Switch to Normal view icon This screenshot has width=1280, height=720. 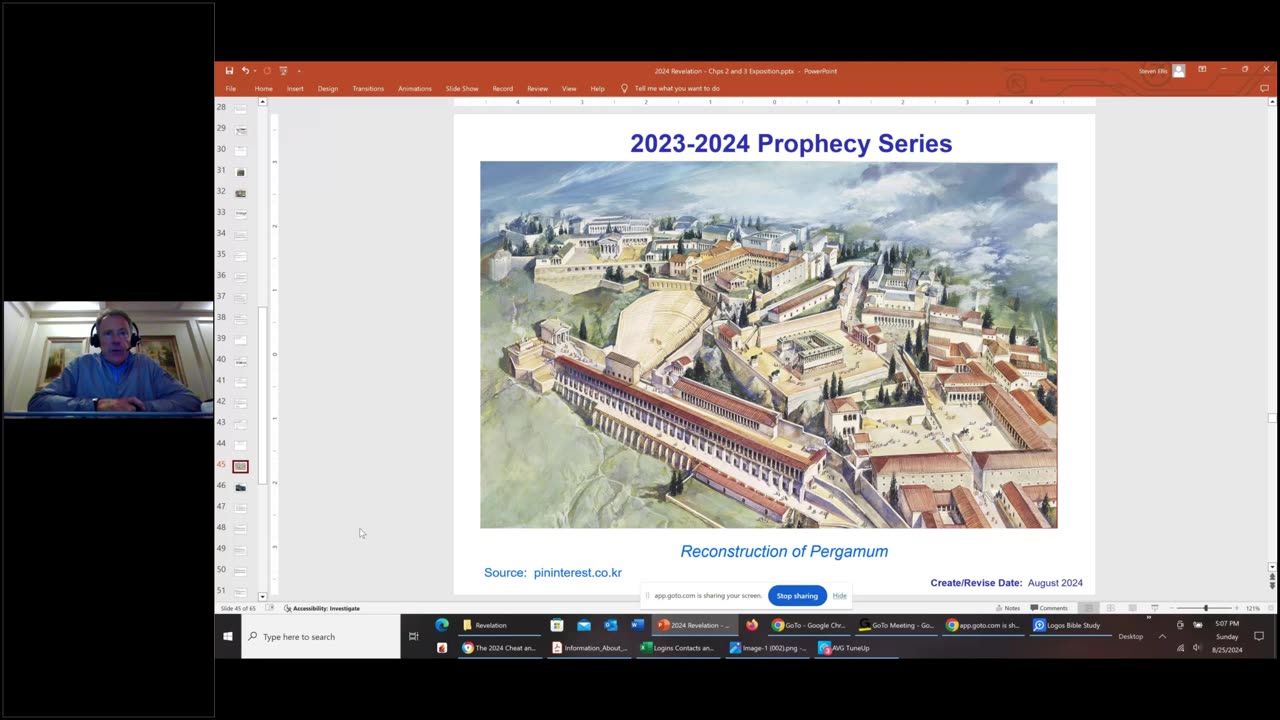[1089, 608]
